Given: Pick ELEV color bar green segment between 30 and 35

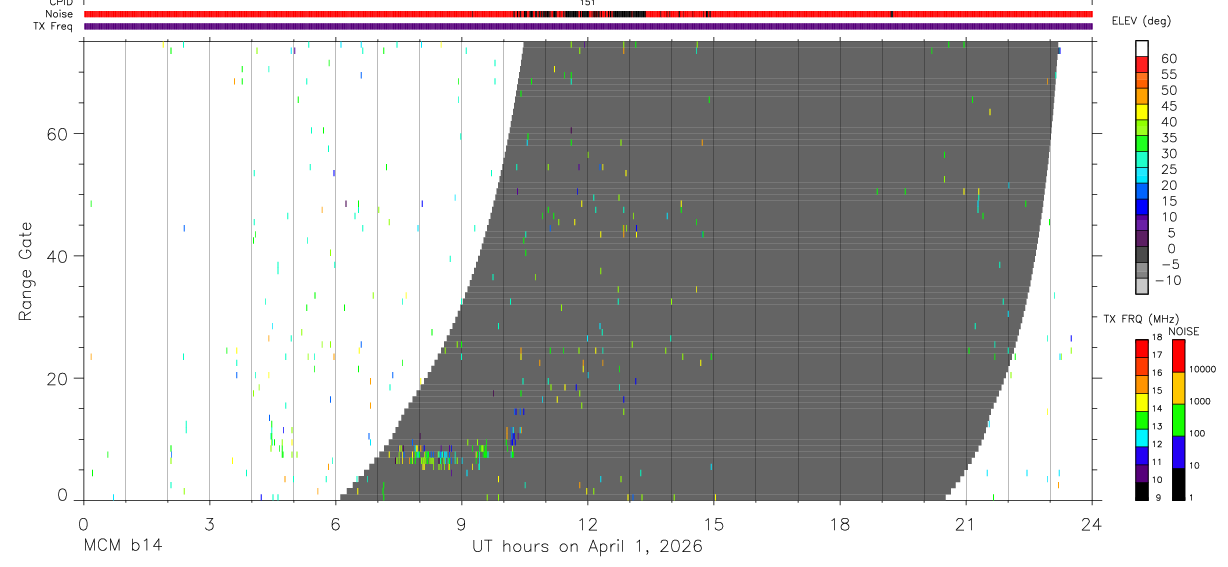Looking at the screenshot, I should tap(1142, 144).
